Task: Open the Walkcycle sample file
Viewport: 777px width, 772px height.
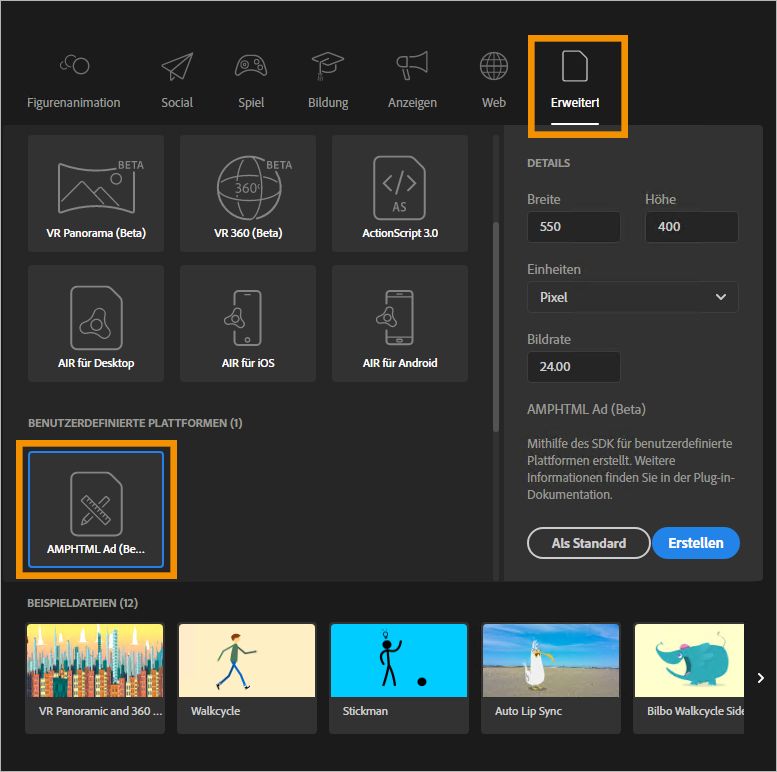Action: click(247, 678)
